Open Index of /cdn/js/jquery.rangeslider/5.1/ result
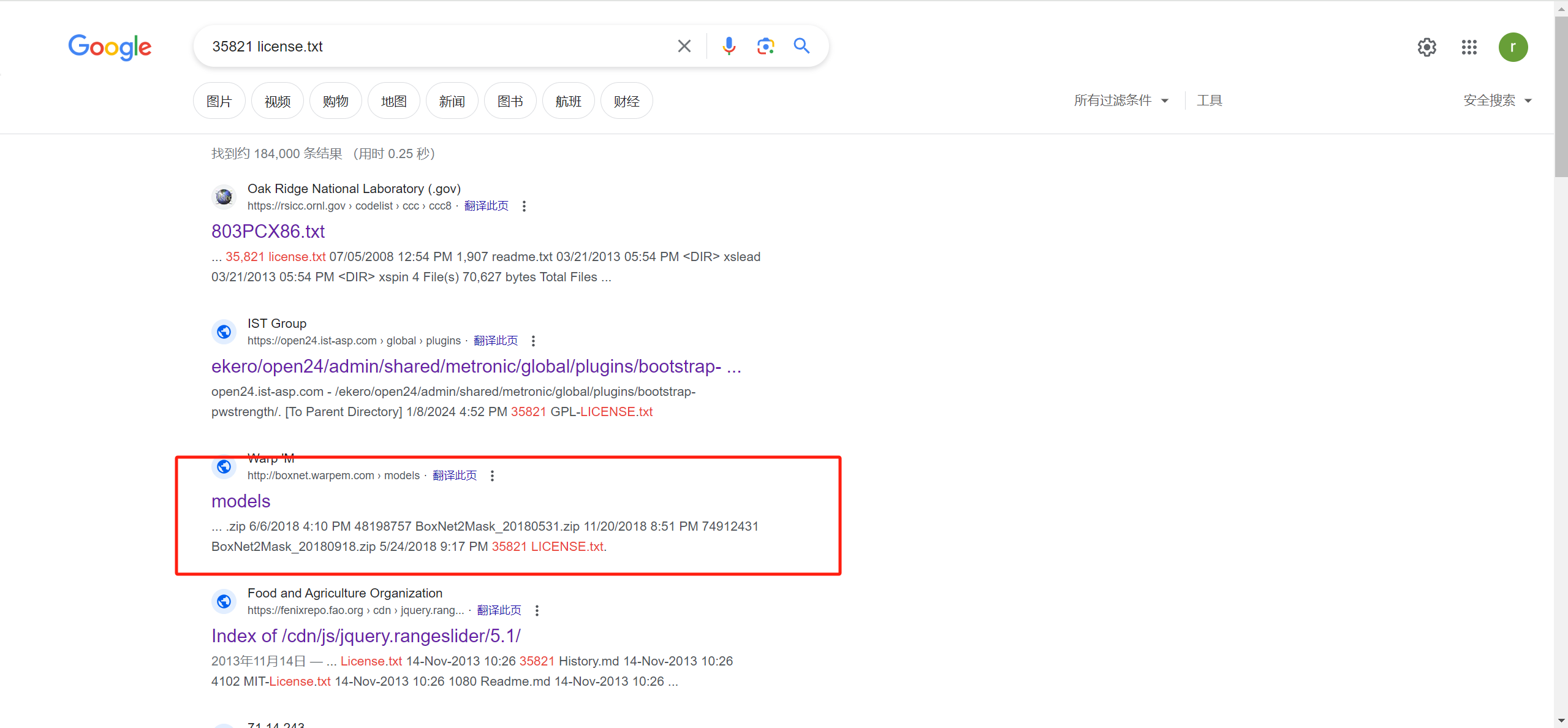This screenshot has width=1568, height=728. pyautogui.click(x=366, y=636)
